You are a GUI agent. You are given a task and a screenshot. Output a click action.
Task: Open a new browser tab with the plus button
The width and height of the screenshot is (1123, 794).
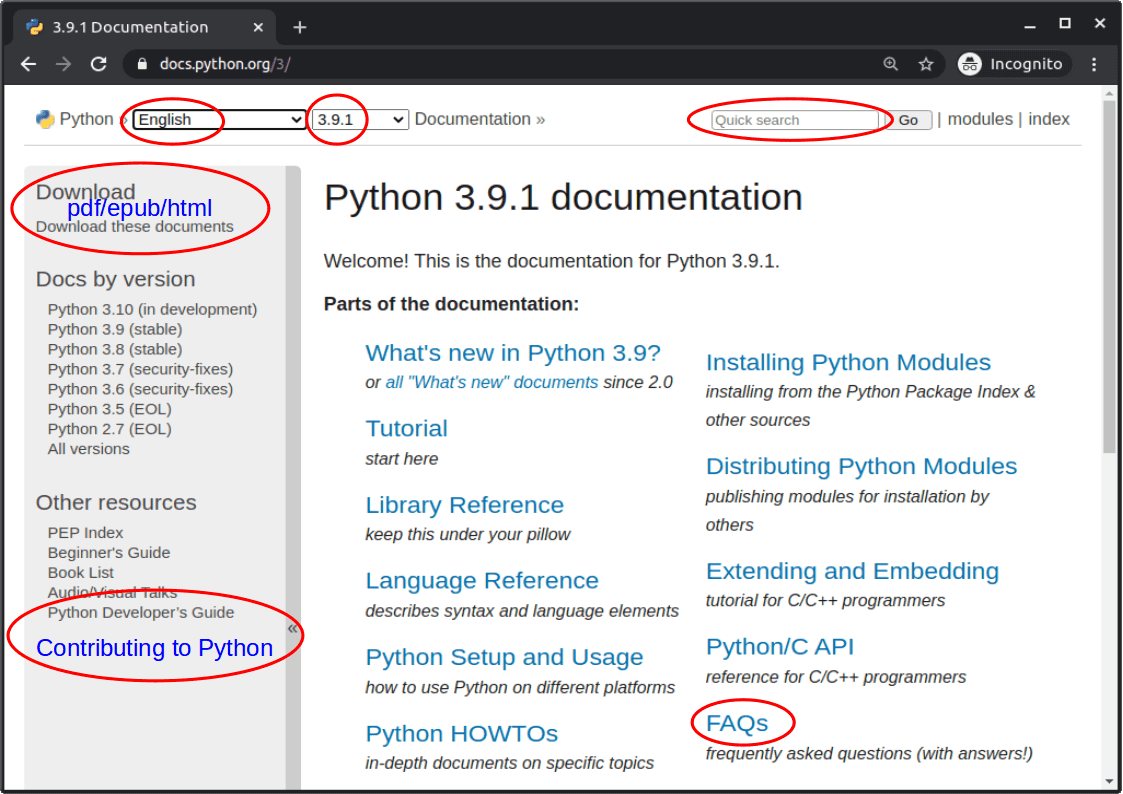tap(299, 26)
